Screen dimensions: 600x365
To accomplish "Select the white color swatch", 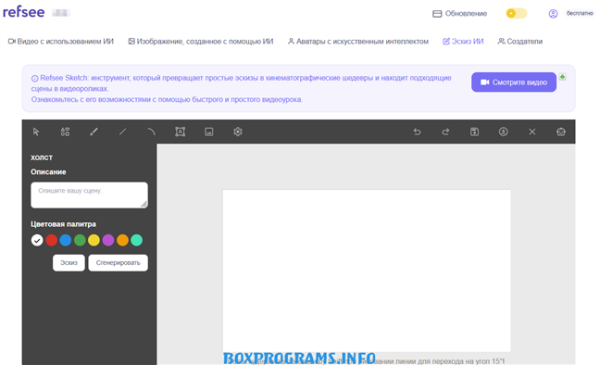I will (37, 240).
